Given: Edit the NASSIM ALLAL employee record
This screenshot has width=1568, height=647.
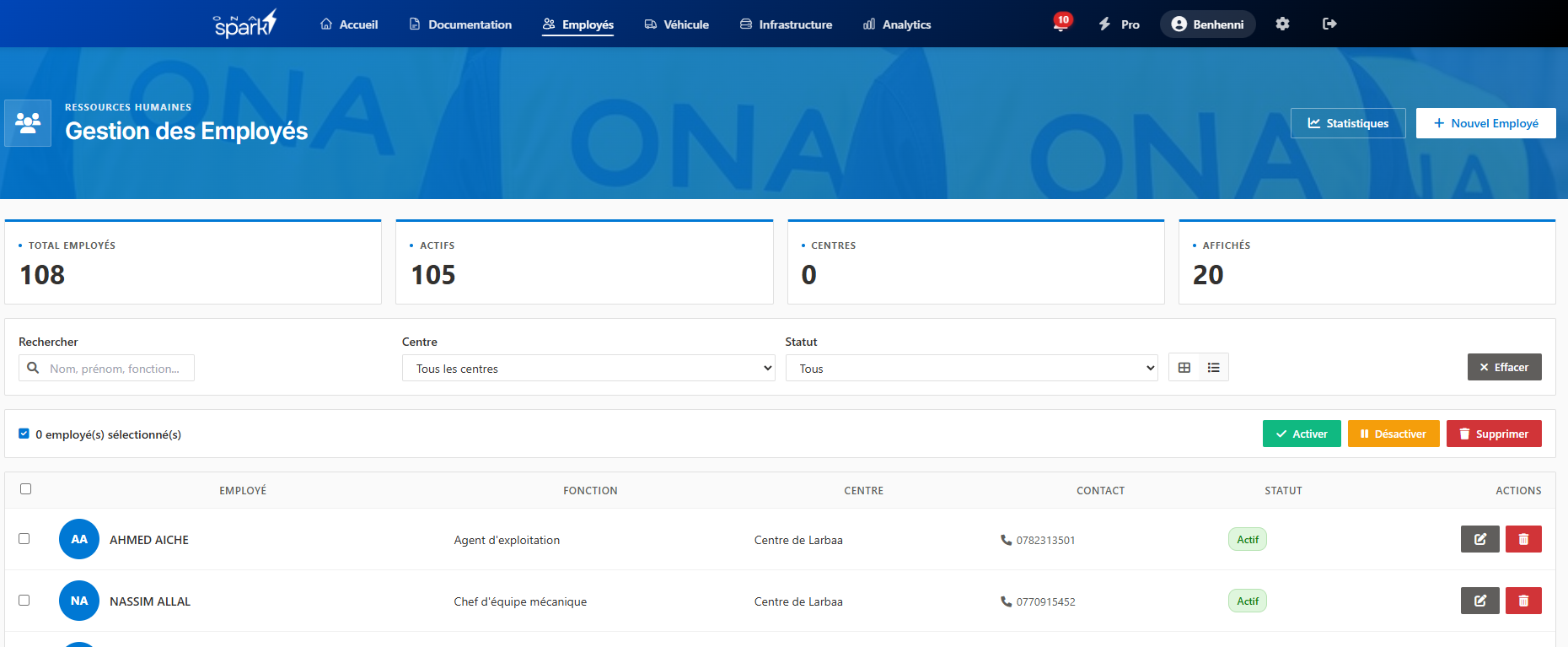Looking at the screenshot, I should tap(1479, 601).
